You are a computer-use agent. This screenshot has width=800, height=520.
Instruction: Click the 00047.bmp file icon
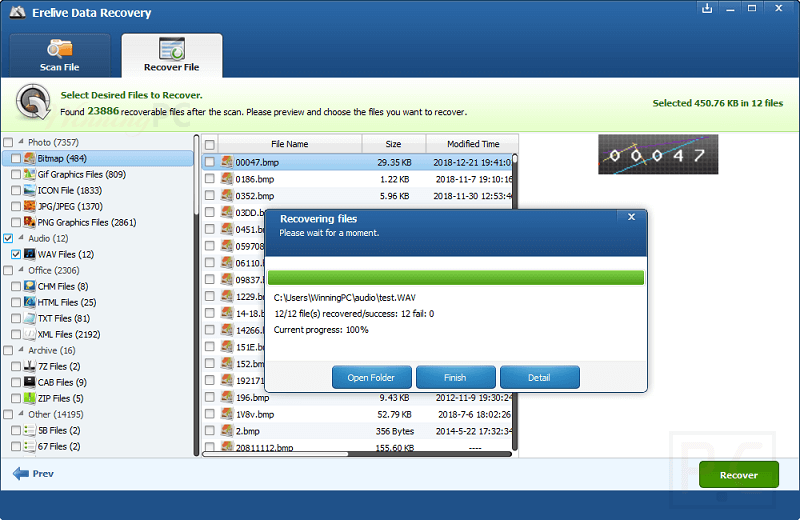tap(227, 162)
